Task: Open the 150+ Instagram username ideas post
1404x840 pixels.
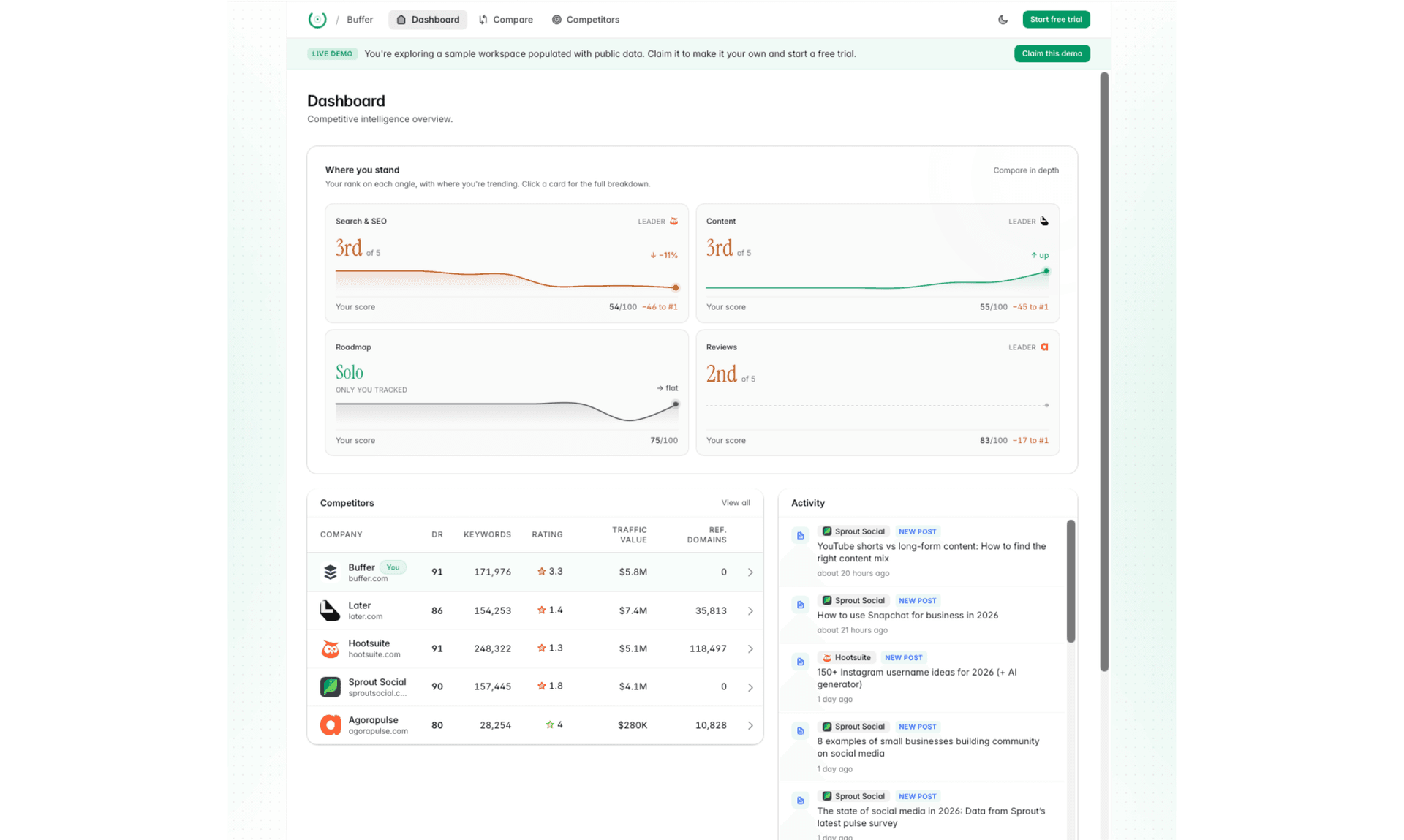Action: [916, 678]
